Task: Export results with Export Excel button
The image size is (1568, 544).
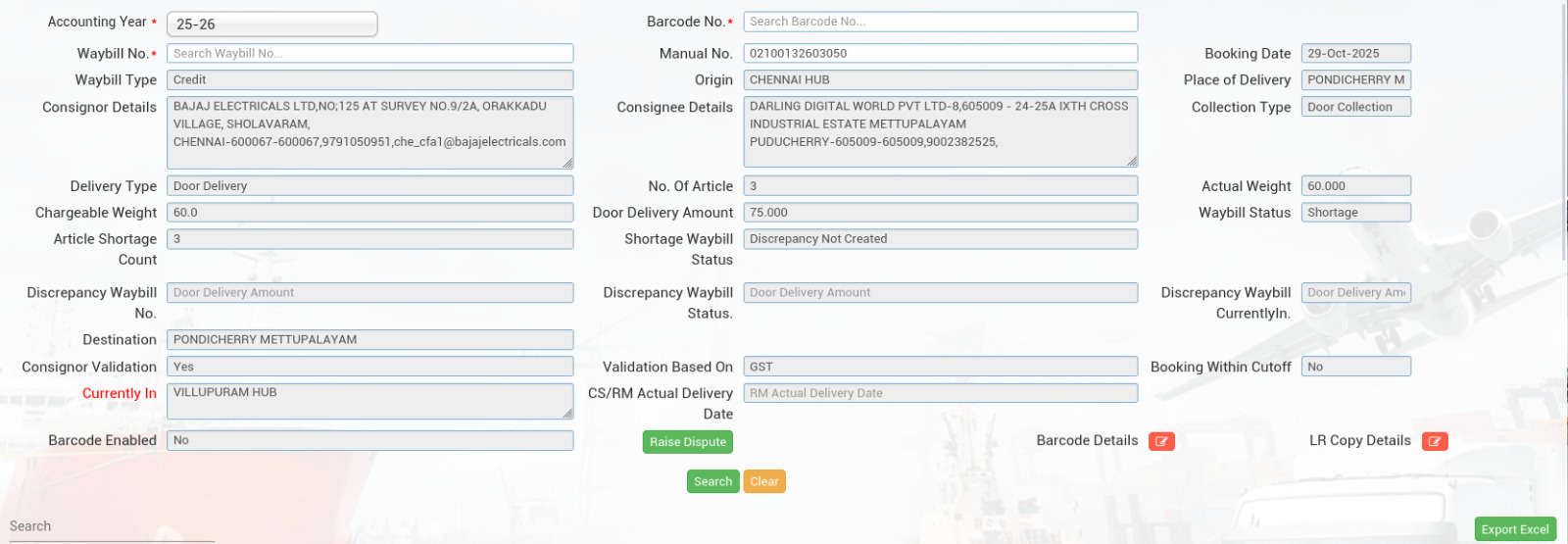Action: 1514,529
